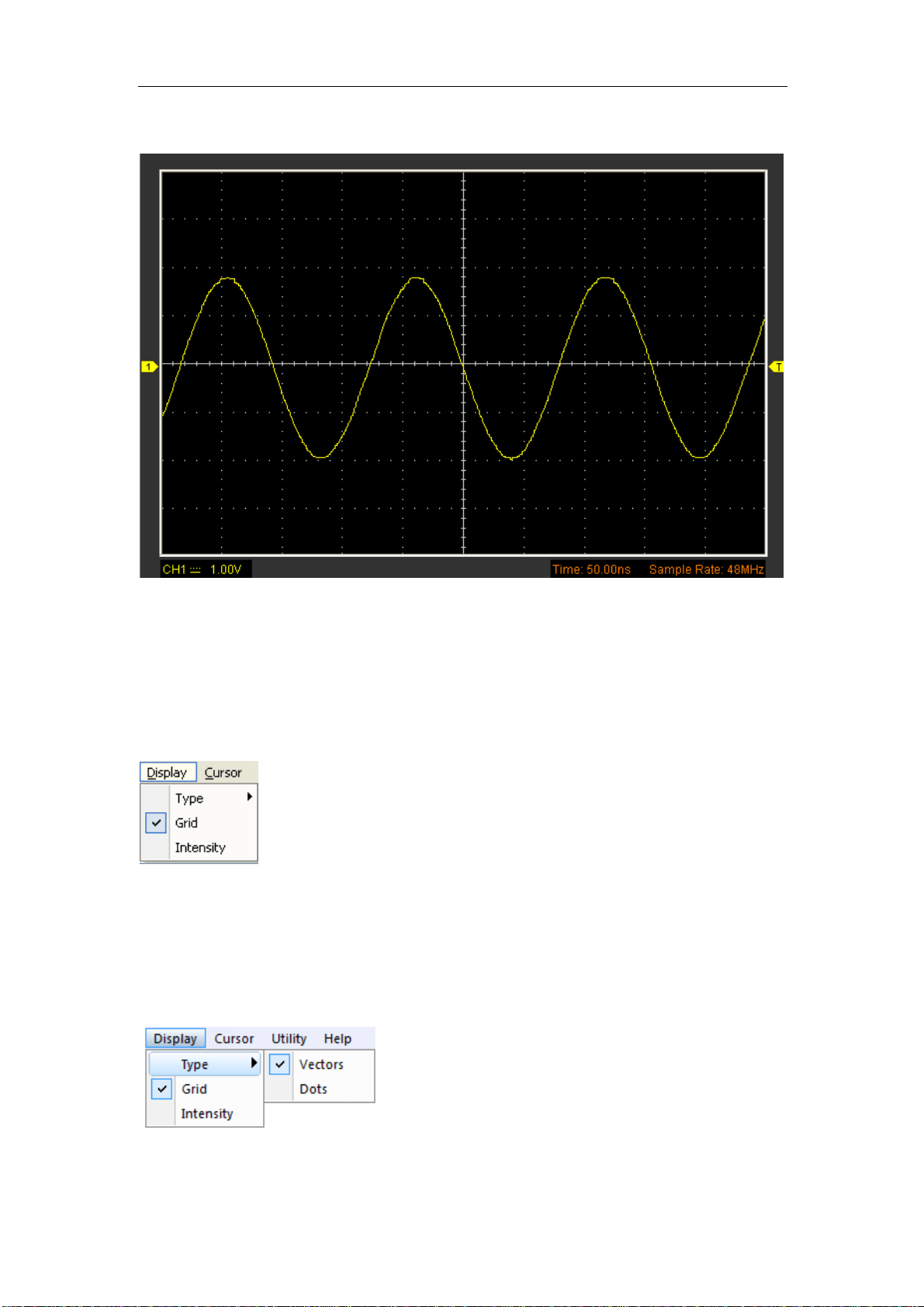Click the Time: 50.00ns readout
924x1307 pixels.
(x=591, y=569)
